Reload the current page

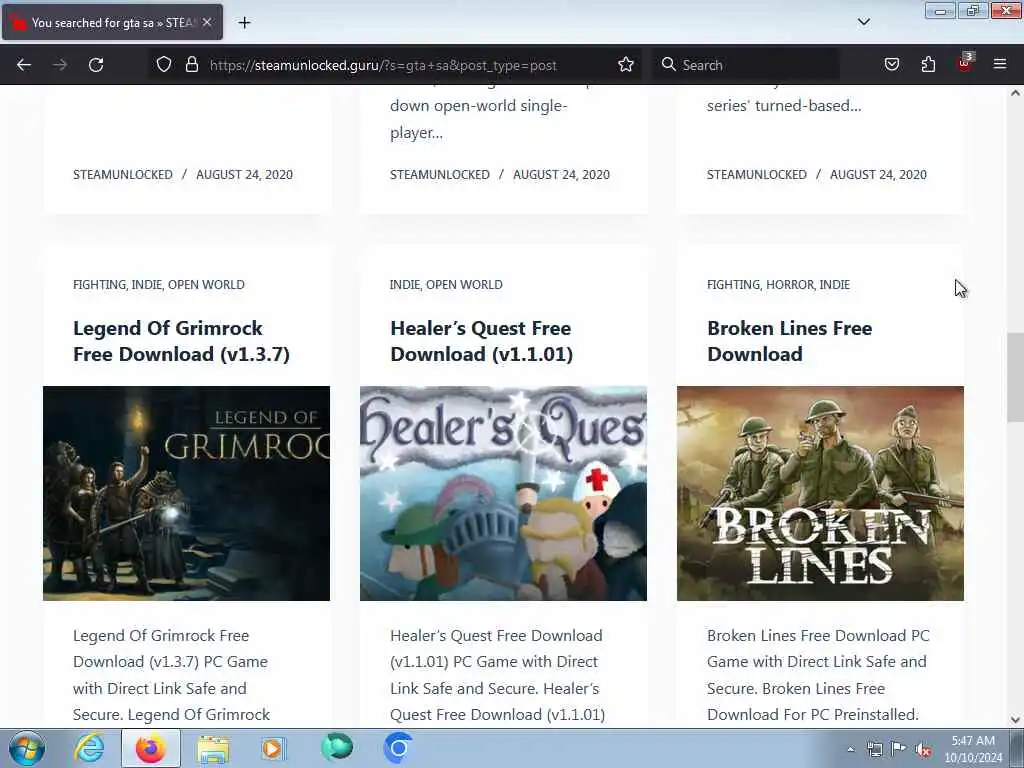point(96,65)
